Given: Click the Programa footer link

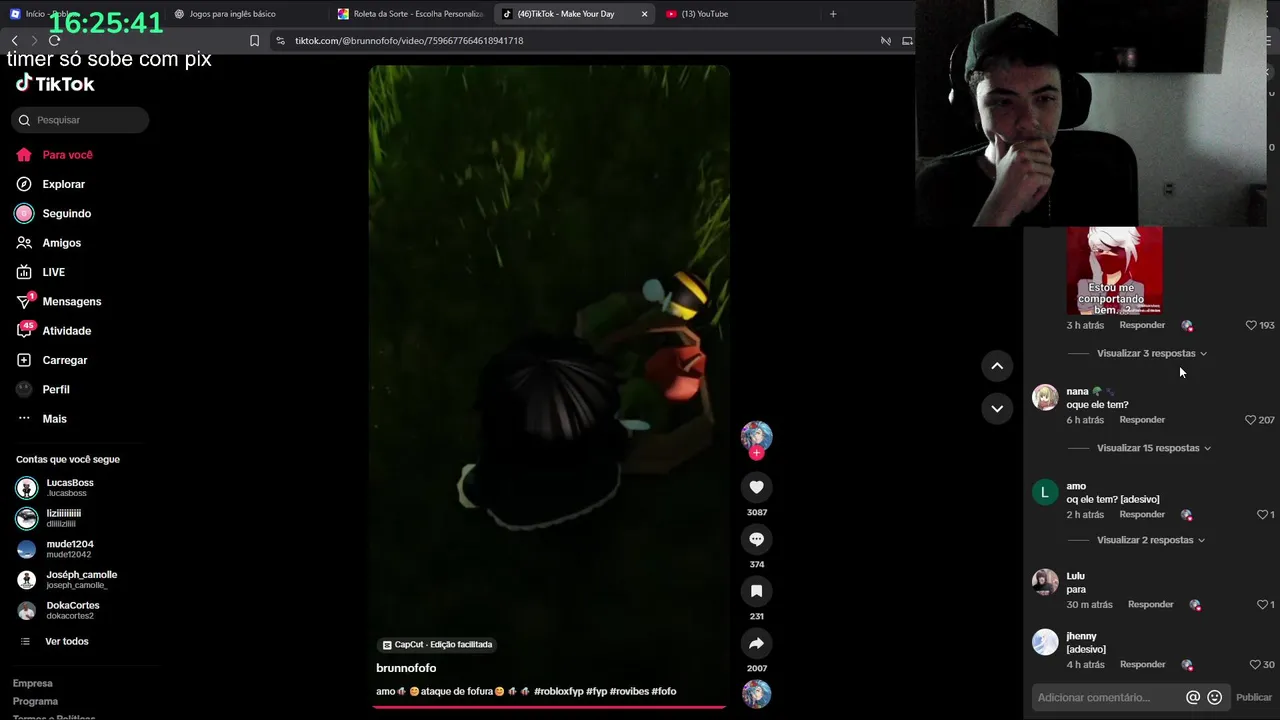Looking at the screenshot, I should (35, 701).
